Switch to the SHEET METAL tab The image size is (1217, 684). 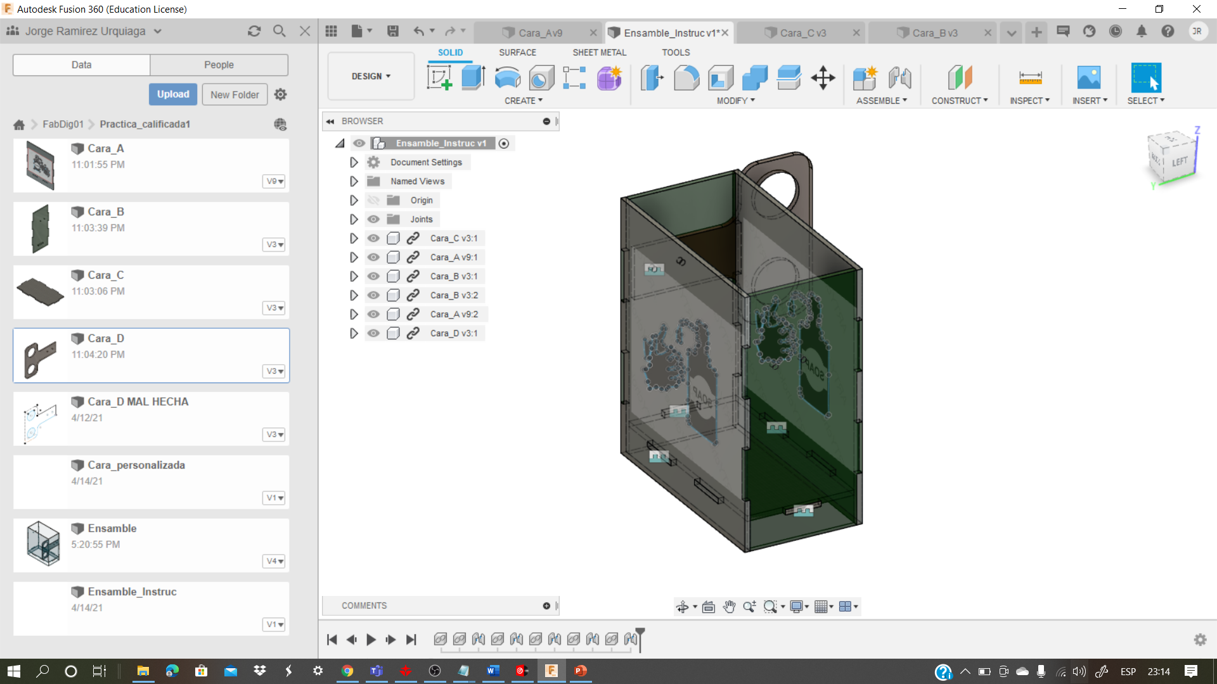click(x=599, y=53)
